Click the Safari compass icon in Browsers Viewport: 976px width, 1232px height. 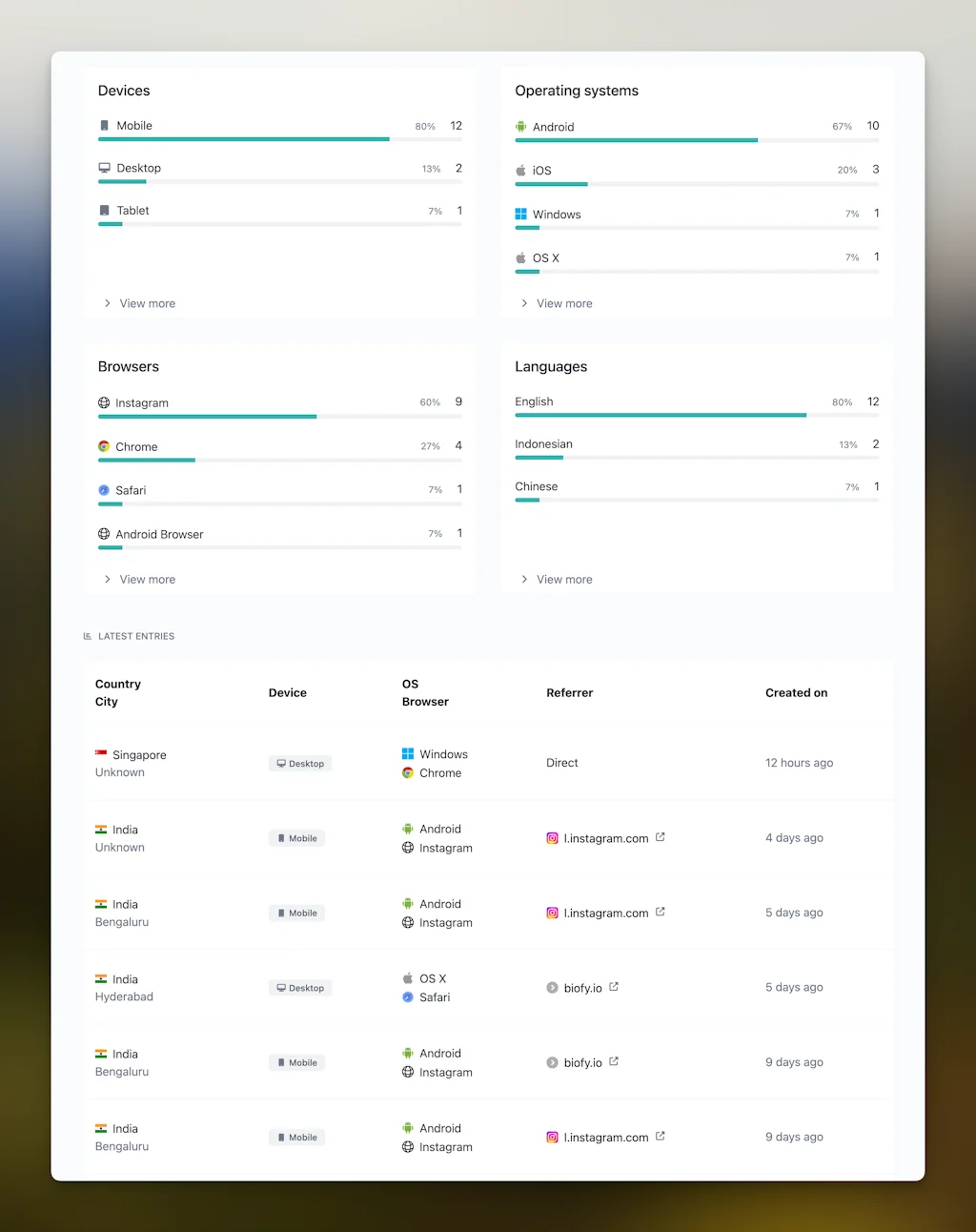coord(104,490)
